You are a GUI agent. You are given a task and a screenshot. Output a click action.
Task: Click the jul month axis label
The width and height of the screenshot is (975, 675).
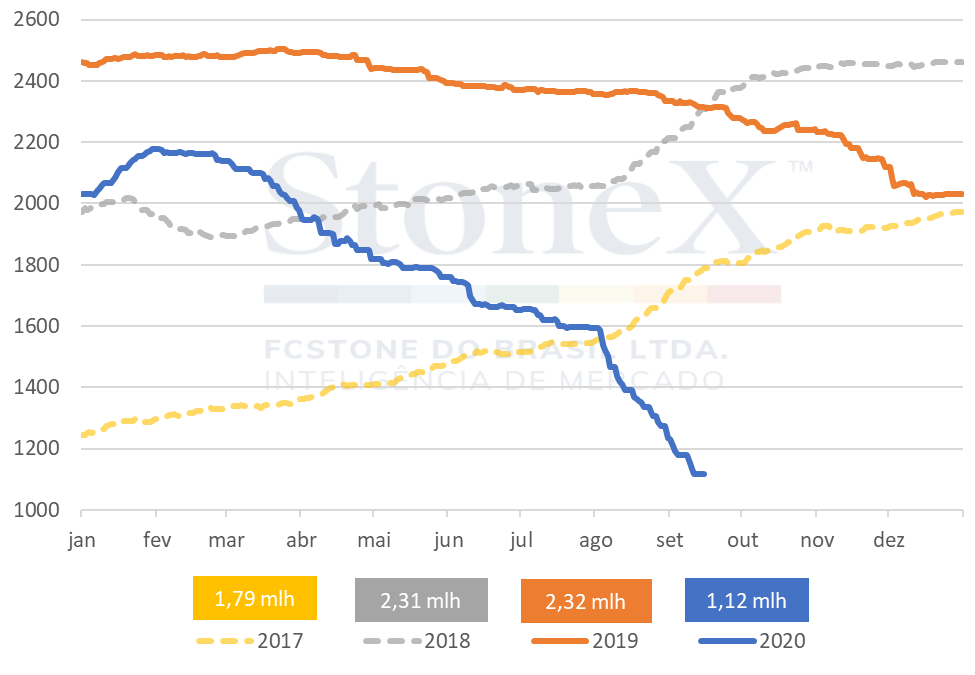click(521, 540)
